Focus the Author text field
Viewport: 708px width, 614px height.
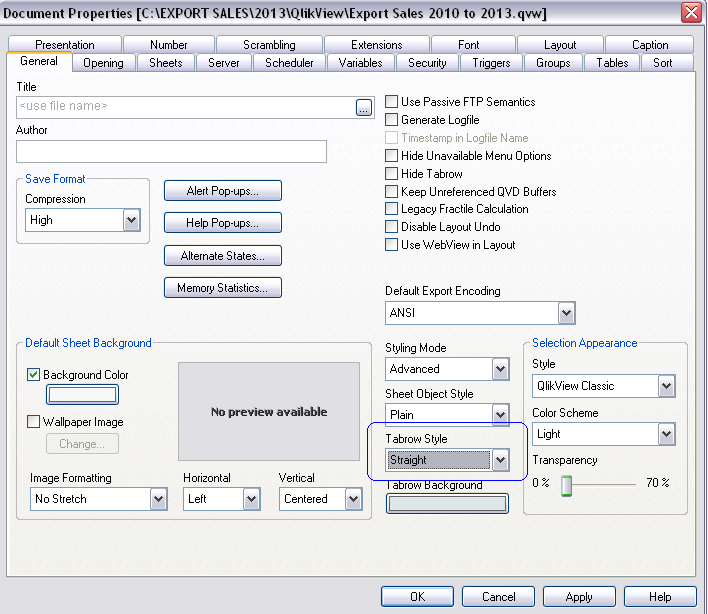pos(171,151)
